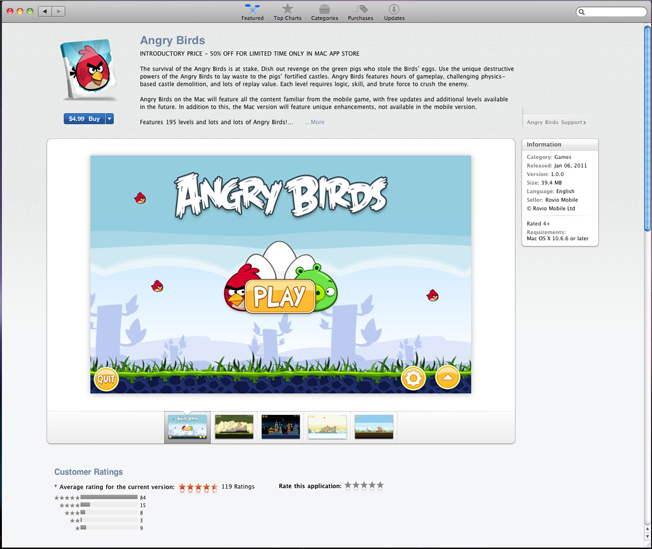Select the fourth pale screenshot thumbnail
This screenshot has height=549, width=652.
tap(327, 427)
